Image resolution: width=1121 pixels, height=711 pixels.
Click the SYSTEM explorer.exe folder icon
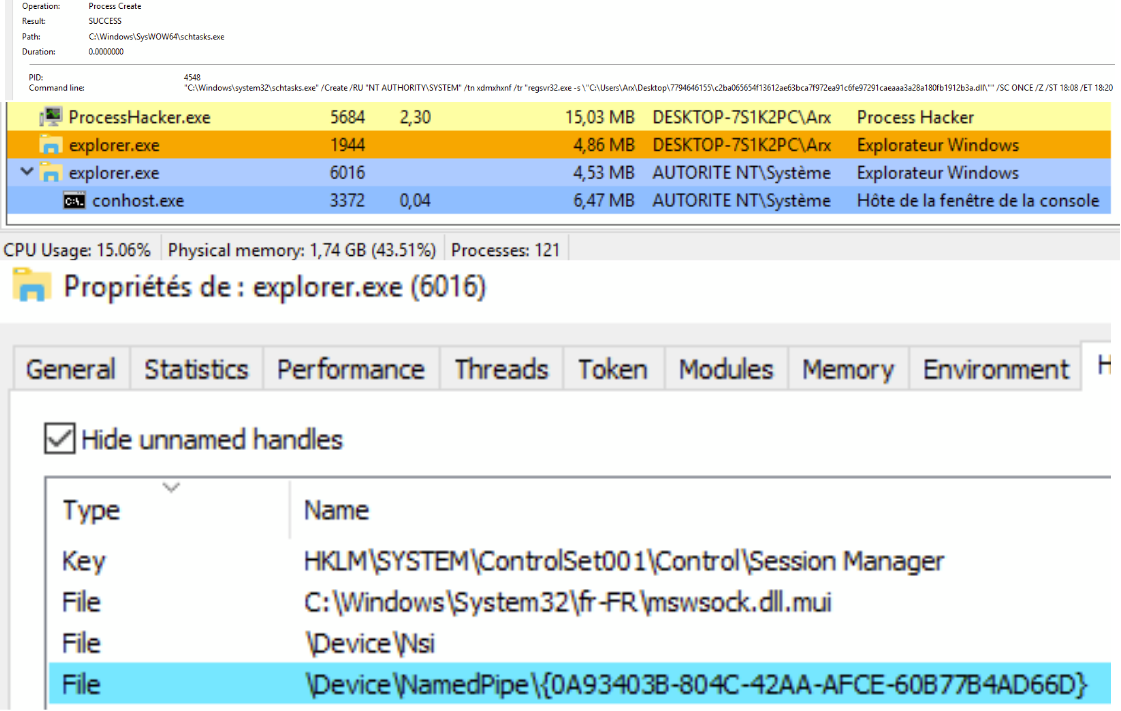tap(51, 173)
